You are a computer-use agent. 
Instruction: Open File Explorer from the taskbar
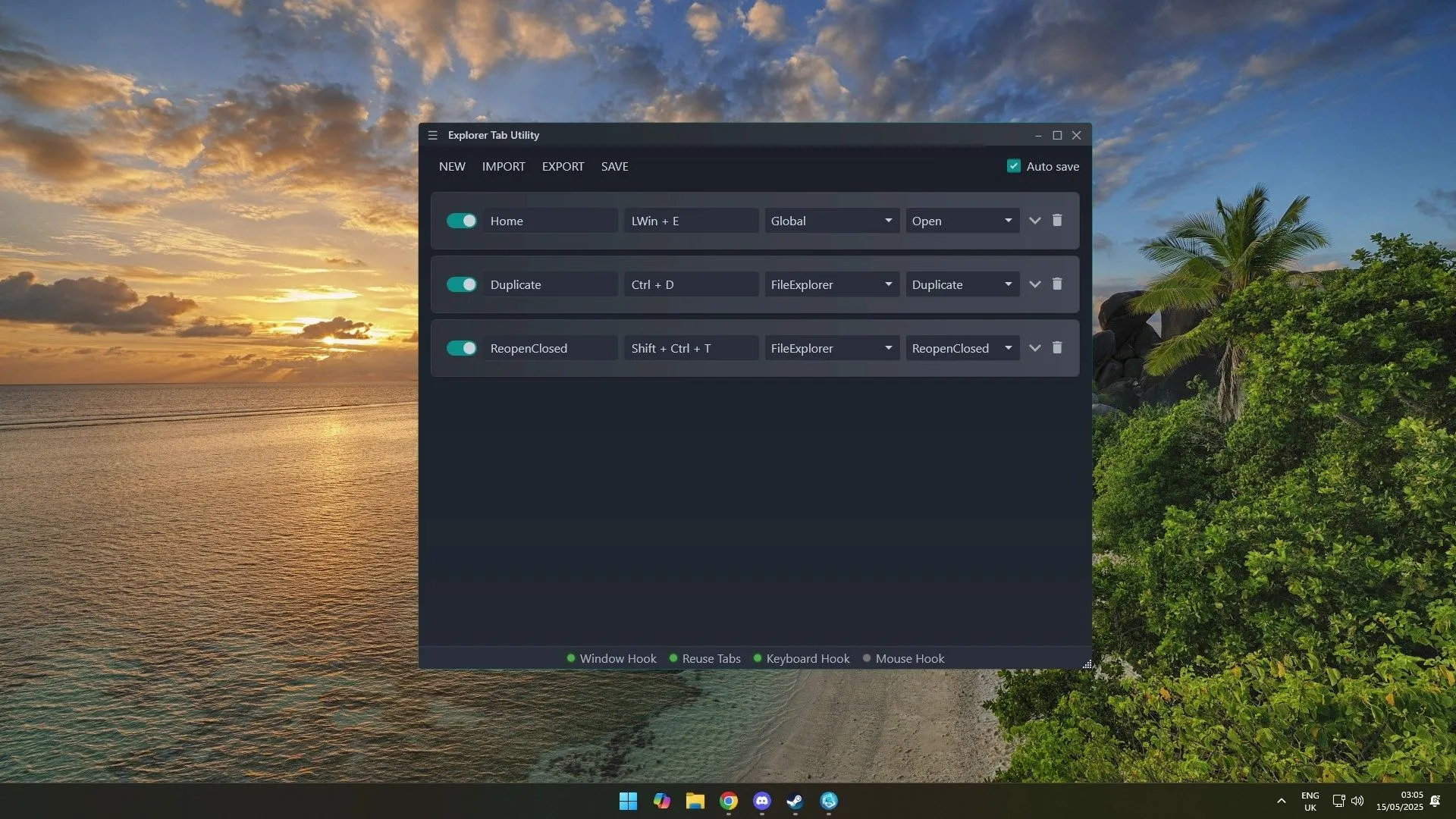tap(695, 801)
